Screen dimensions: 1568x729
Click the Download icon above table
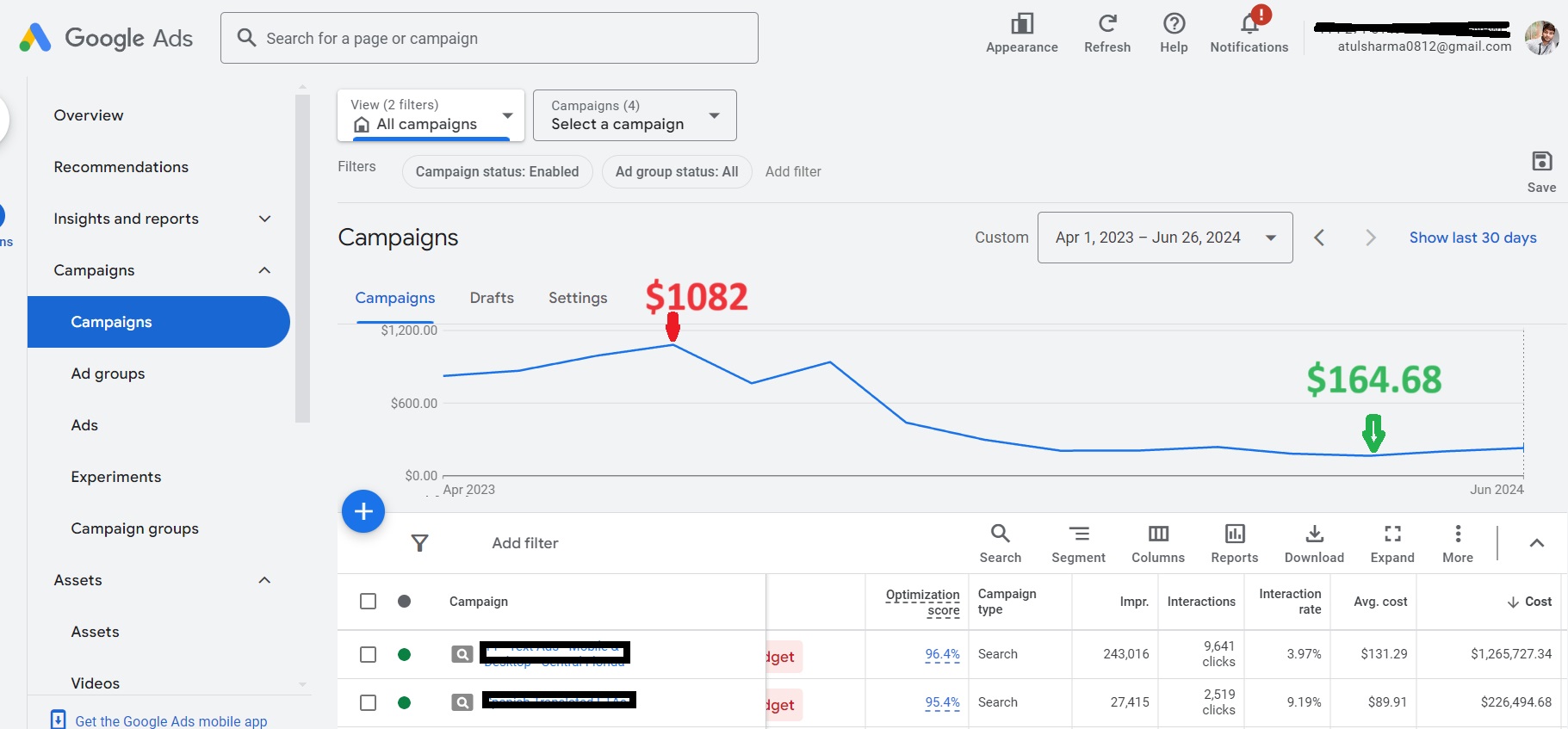click(1314, 534)
